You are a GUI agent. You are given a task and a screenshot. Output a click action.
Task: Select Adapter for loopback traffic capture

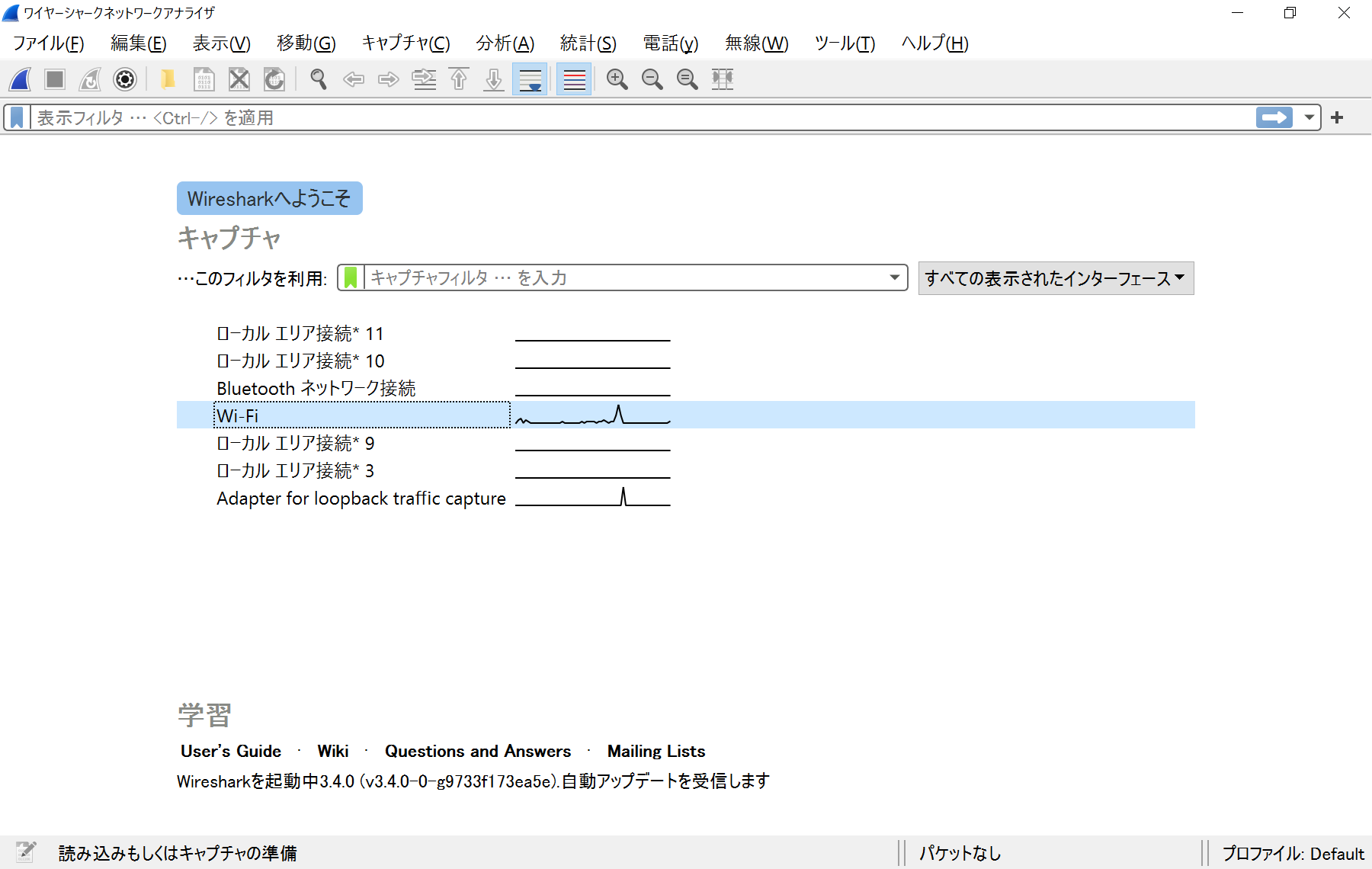(x=686, y=498)
